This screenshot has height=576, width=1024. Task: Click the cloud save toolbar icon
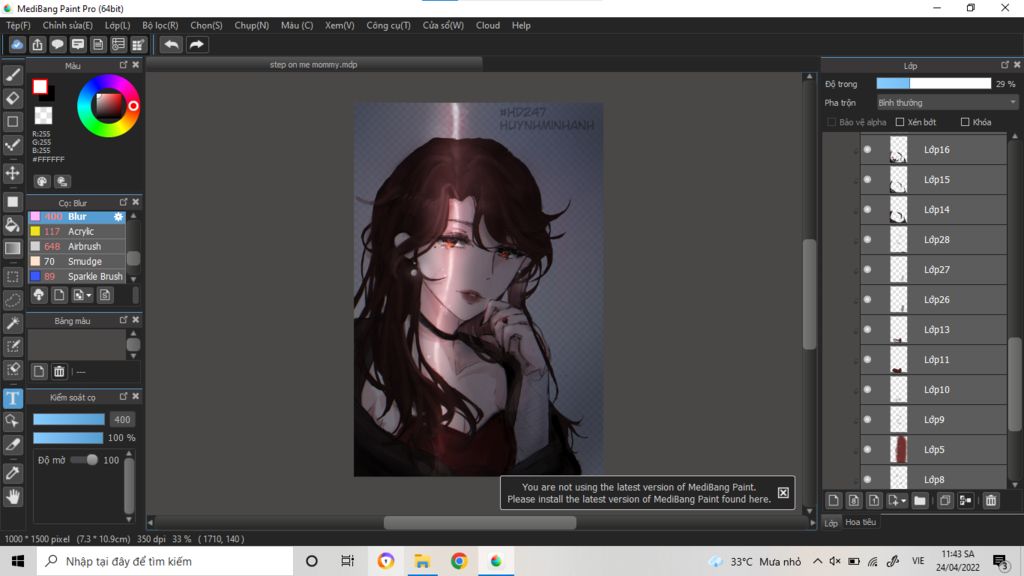coord(17,44)
